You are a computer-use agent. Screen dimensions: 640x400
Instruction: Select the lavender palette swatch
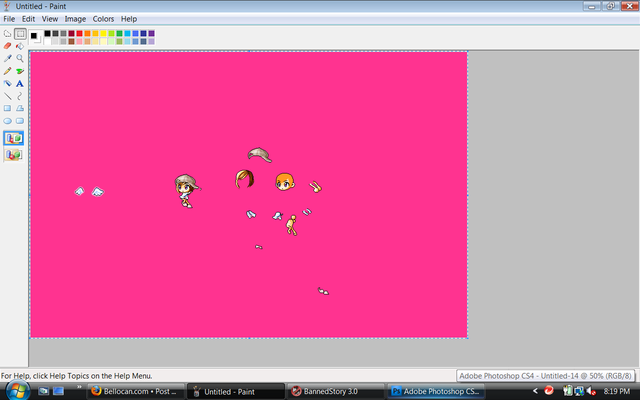[151, 41]
